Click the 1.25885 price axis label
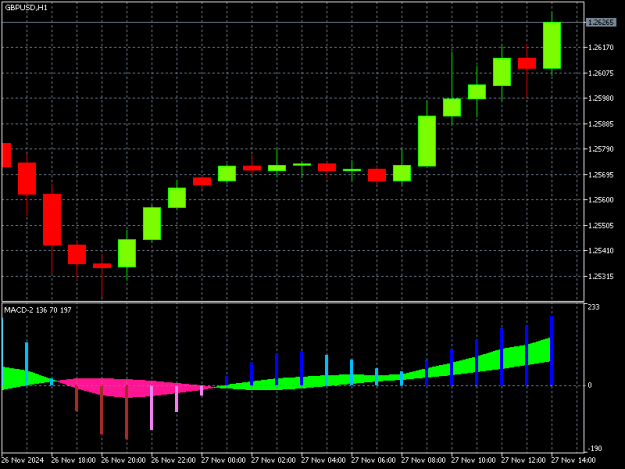 tap(601, 124)
